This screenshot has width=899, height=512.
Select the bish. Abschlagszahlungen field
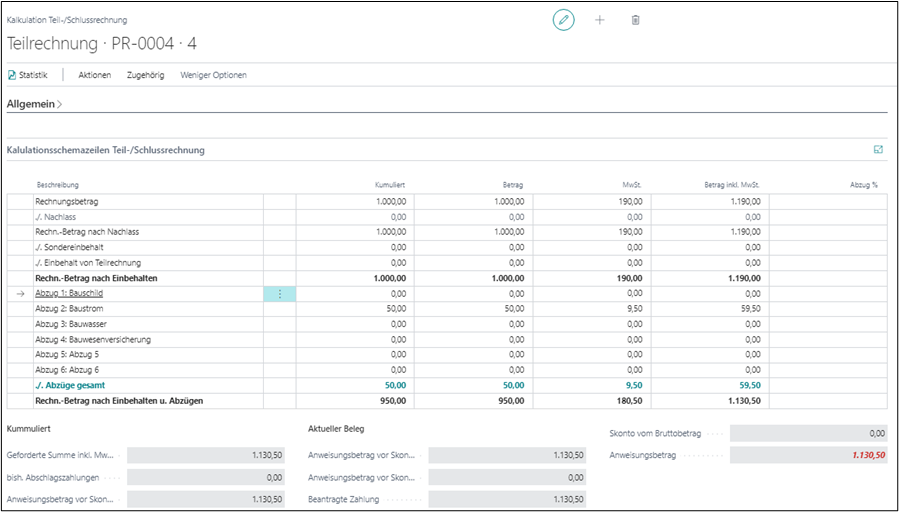coord(206,477)
